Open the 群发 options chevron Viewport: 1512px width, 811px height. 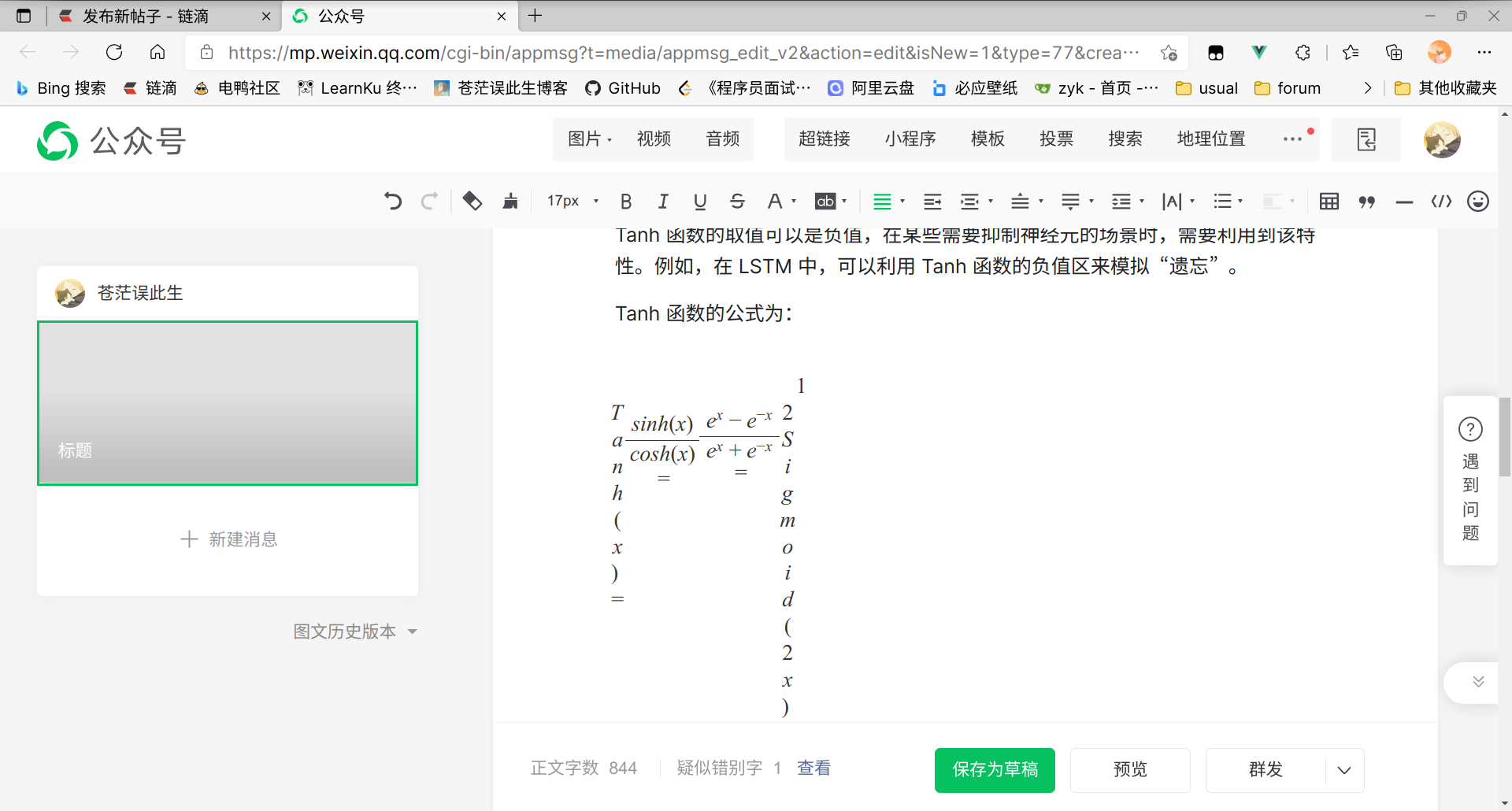1343,770
